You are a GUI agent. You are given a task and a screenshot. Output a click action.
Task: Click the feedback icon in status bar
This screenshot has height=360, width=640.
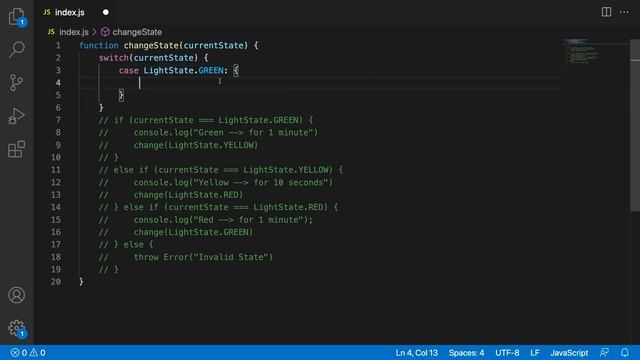click(604, 353)
